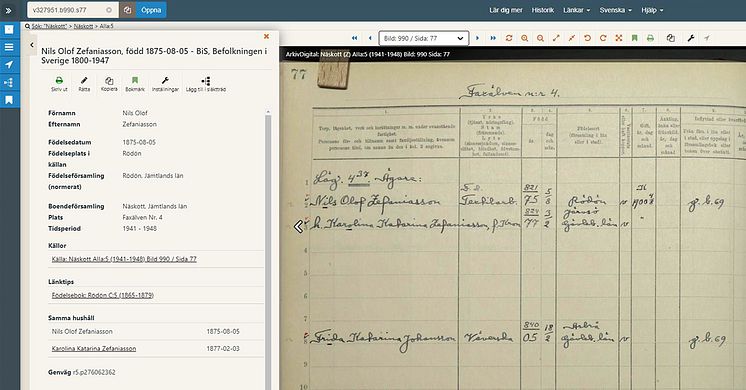Open the Länkar menu
Screen dimensions: 746x390
click(x=576, y=10)
